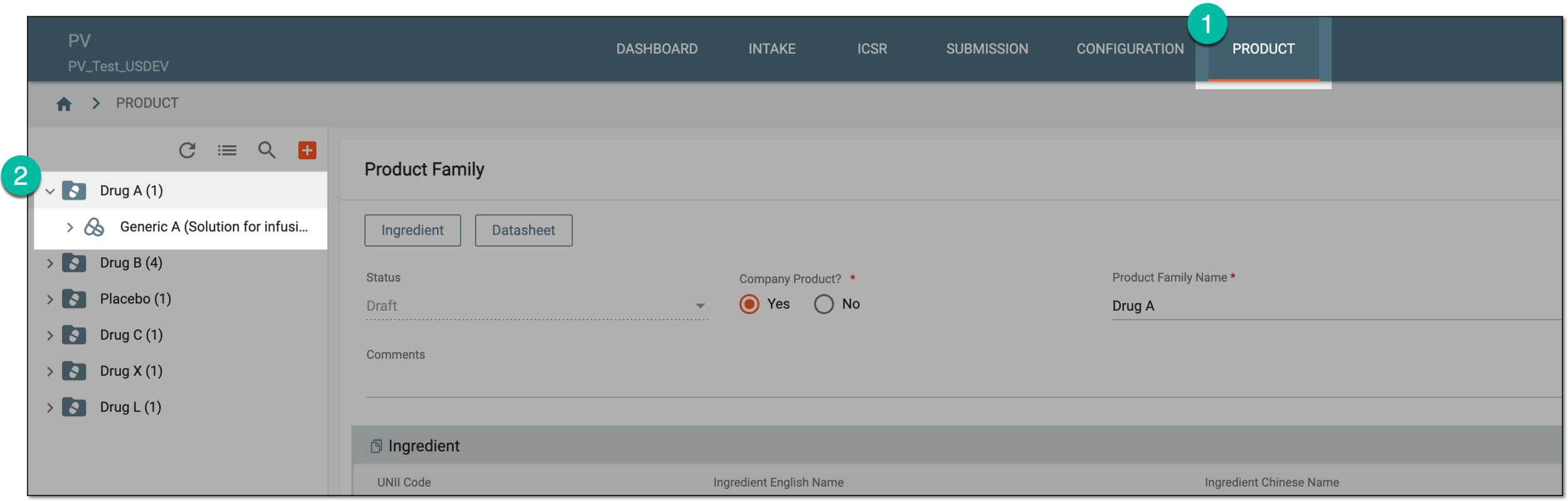Click the Product Family Name field
The height and width of the screenshot is (501, 1568).
1337,306
